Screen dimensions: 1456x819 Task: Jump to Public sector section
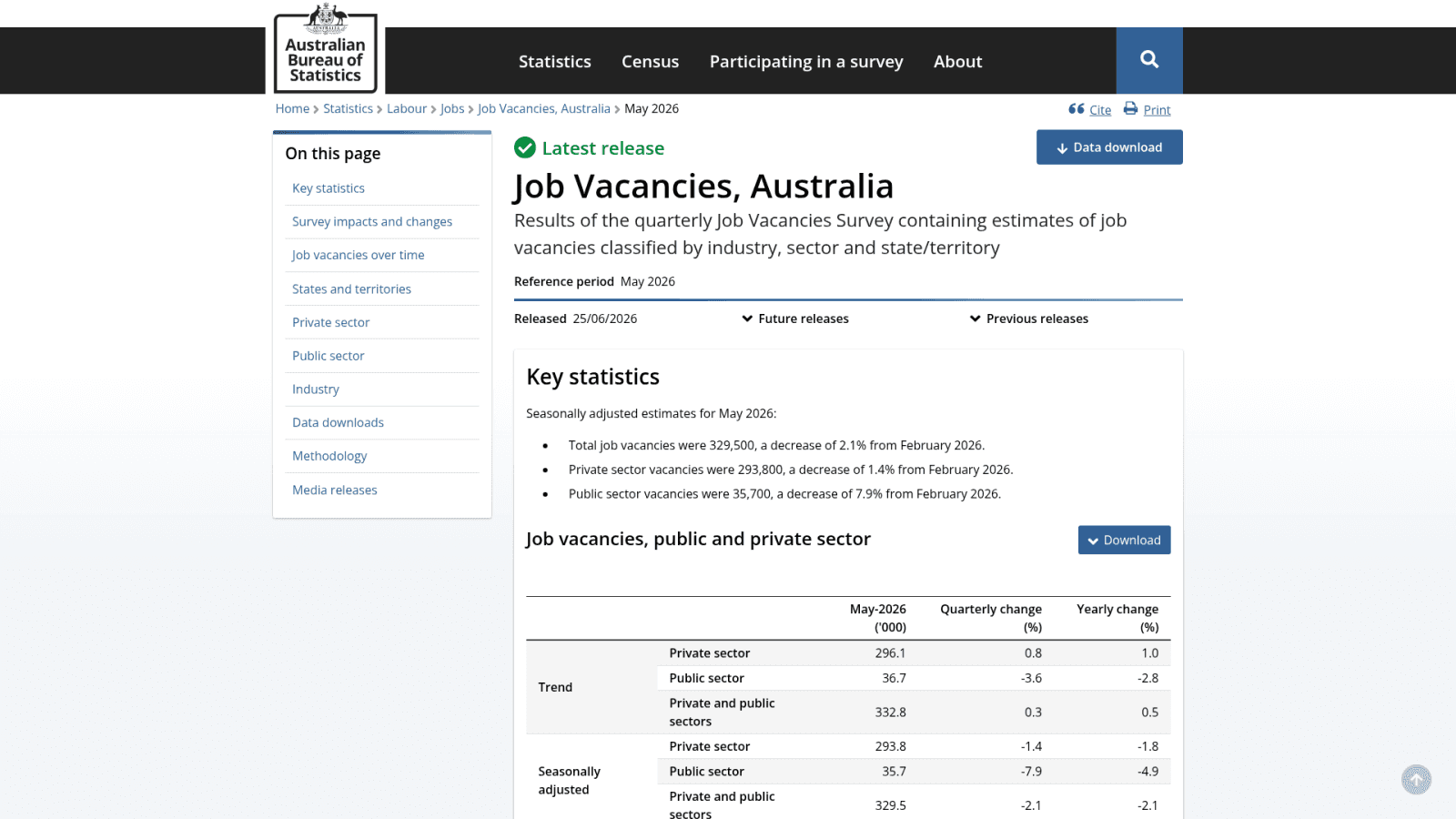click(x=329, y=356)
